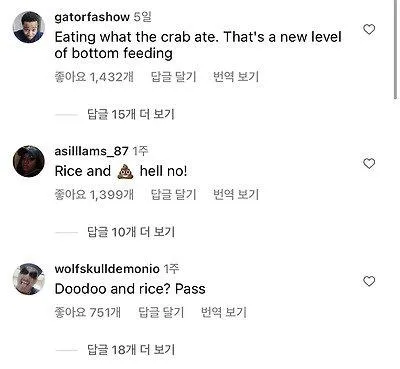The width and height of the screenshot is (400, 369).
Task: View translation of wolfskulldemonio's comment
Action: 223,312
